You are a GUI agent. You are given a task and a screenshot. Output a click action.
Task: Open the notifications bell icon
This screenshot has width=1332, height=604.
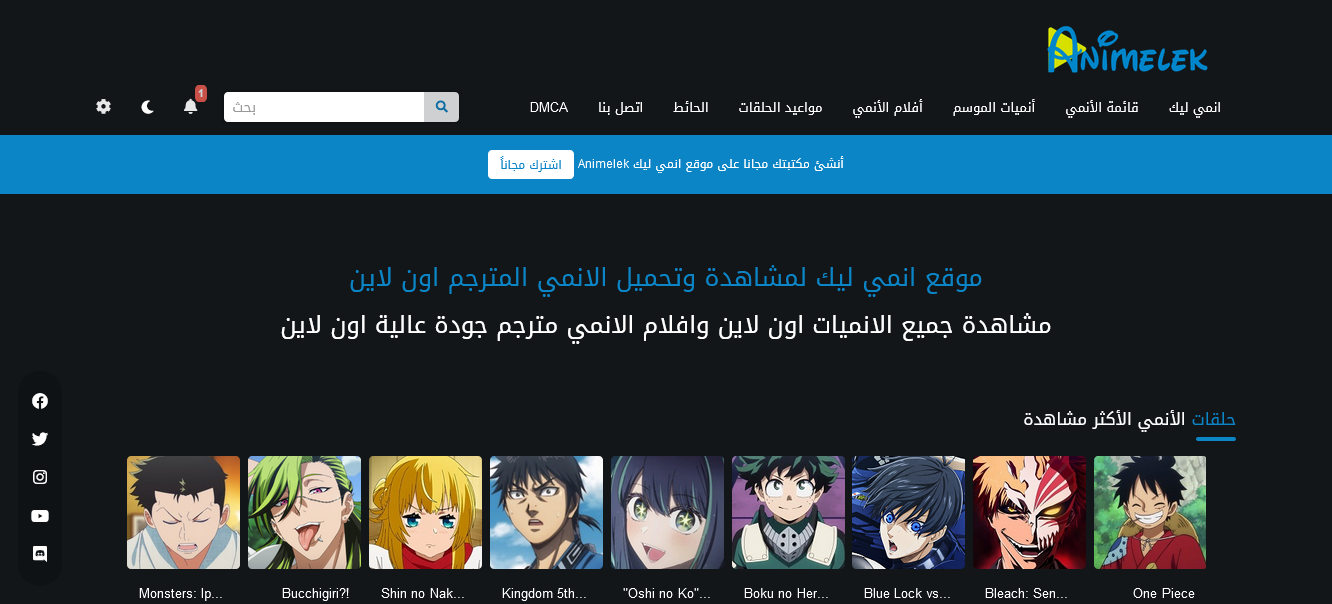point(191,106)
